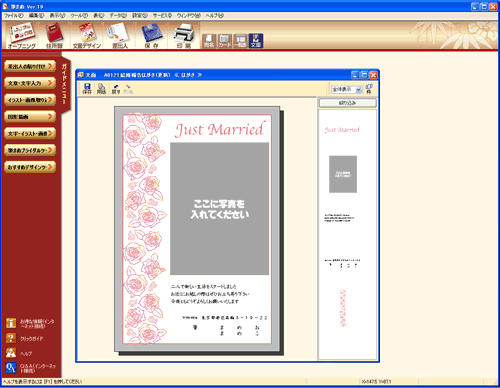Click the ここに写真を入れてください photo placeholder
The height and width of the screenshot is (388, 500).
coord(219,209)
